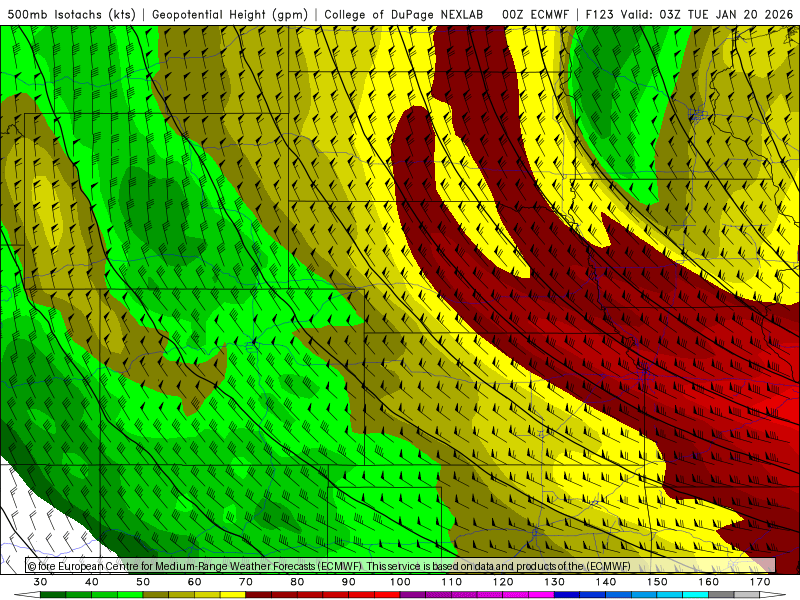Click the legend value 40
The image size is (800, 600).
[x=92, y=582]
